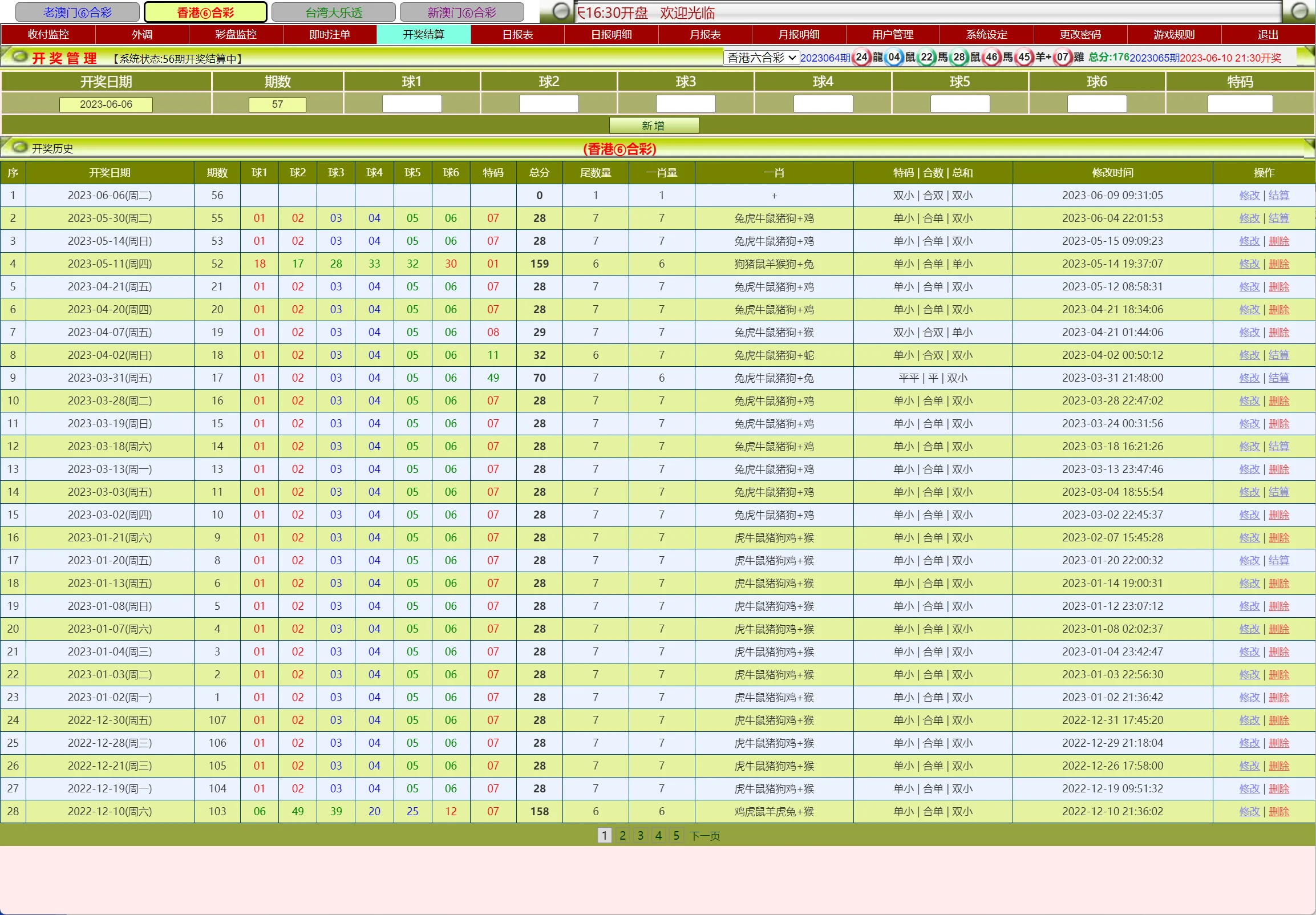Open the 香港六合彩 lottery dropdown
This screenshot has height=915, width=1316.
[x=760, y=58]
